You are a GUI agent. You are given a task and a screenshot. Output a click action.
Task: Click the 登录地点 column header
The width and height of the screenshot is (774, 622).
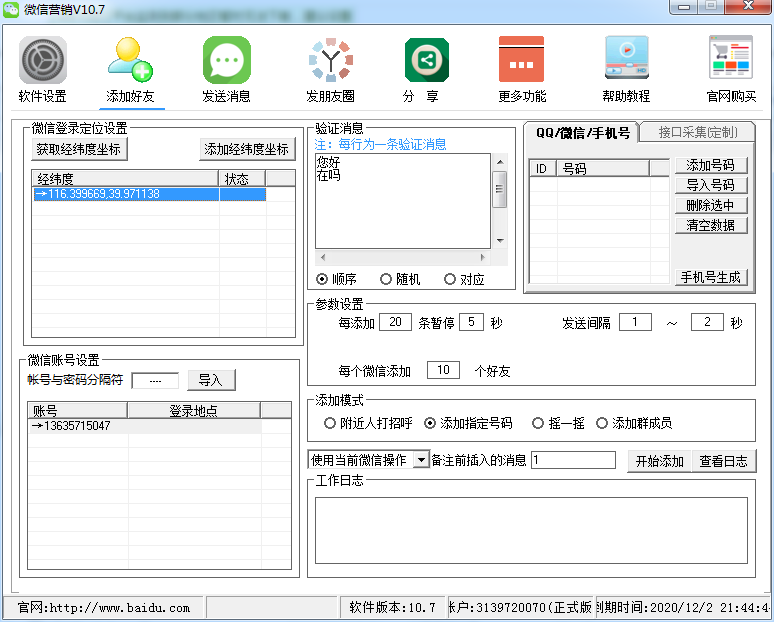[x=194, y=410]
